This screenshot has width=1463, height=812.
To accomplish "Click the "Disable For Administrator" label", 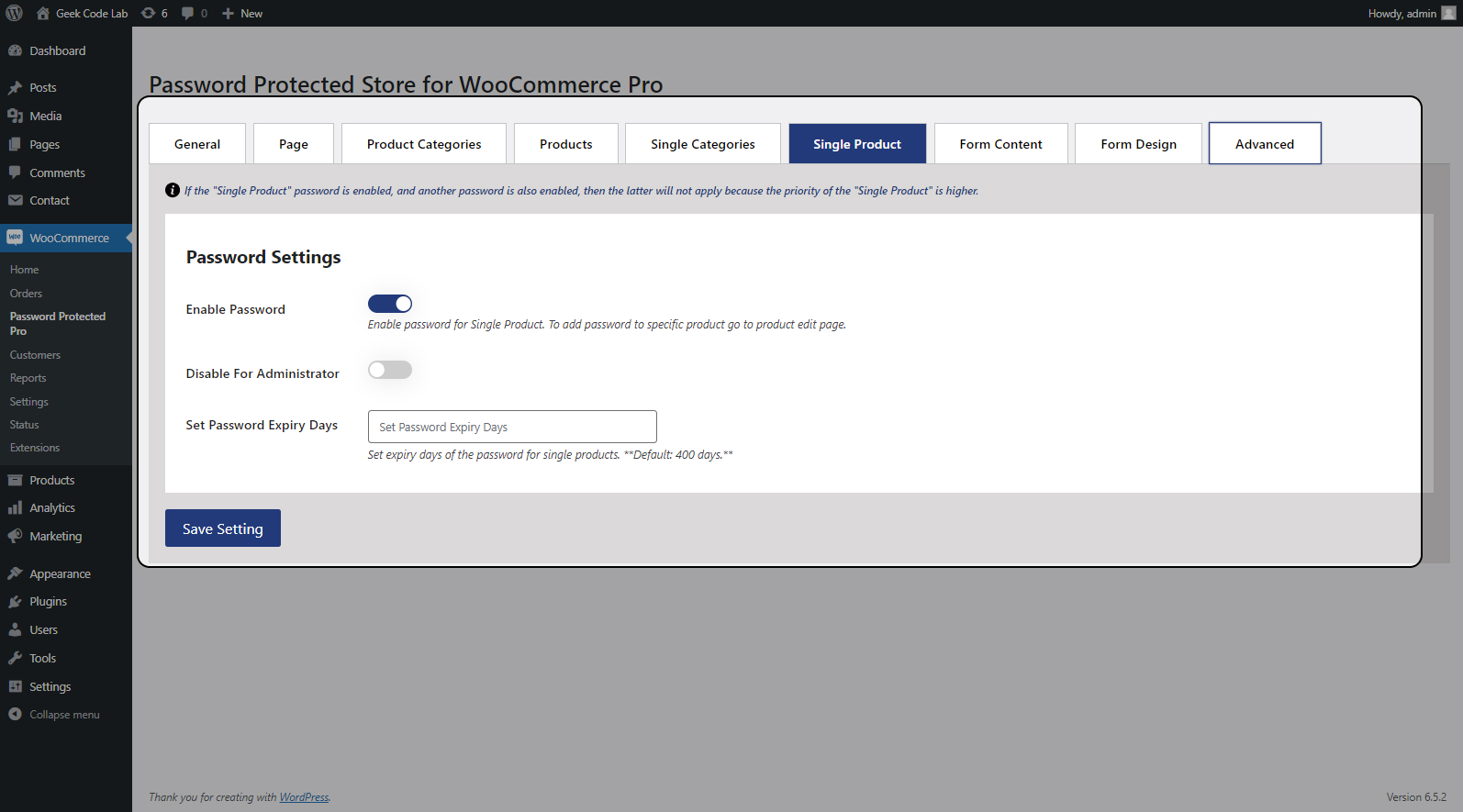I will 262,373.
